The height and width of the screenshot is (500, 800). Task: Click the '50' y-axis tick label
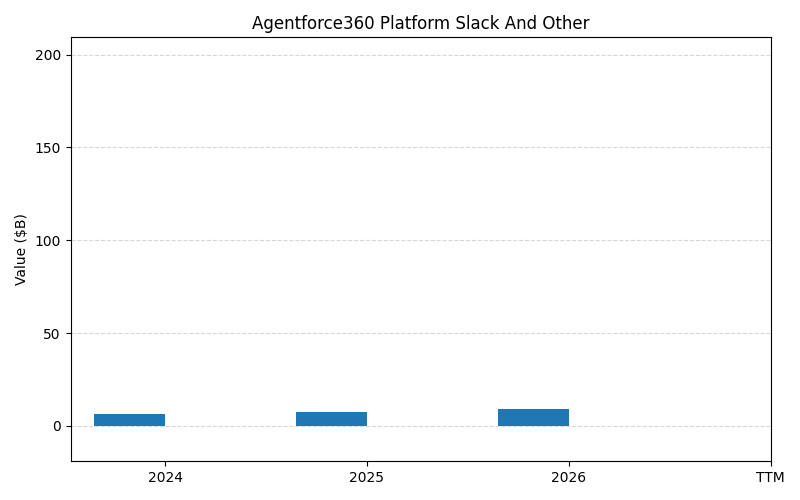coord(52,334)
